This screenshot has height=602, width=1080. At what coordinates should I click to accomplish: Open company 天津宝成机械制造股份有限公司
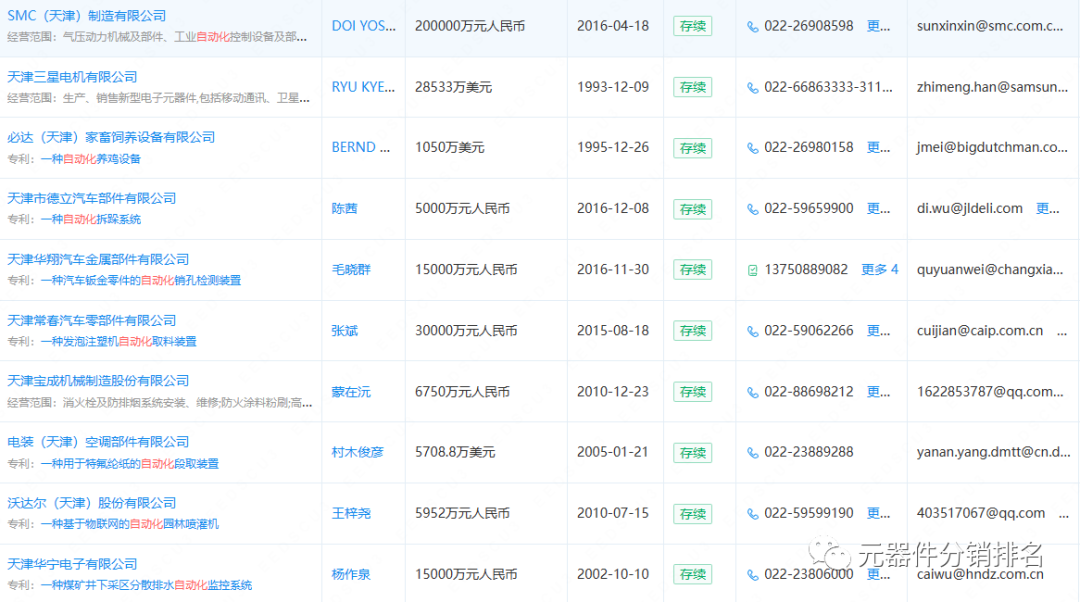98,381
